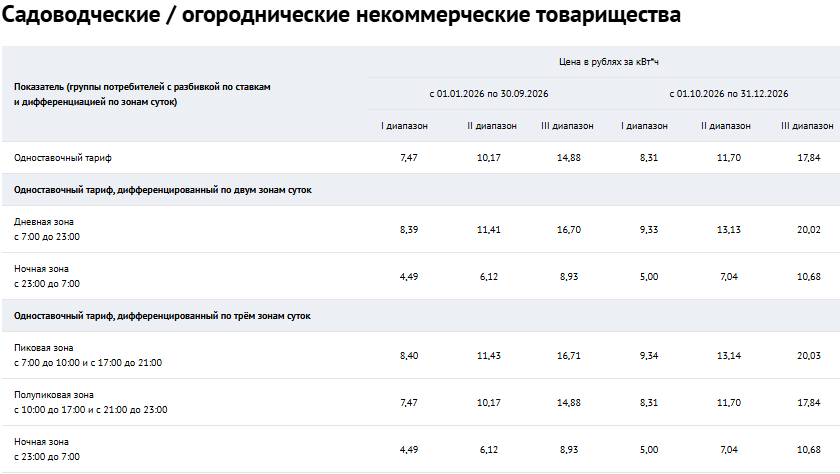Viewport: 840px width, 474px height.
Task: Select the 20,02 price cell
Action: click(x=808, y=230)
